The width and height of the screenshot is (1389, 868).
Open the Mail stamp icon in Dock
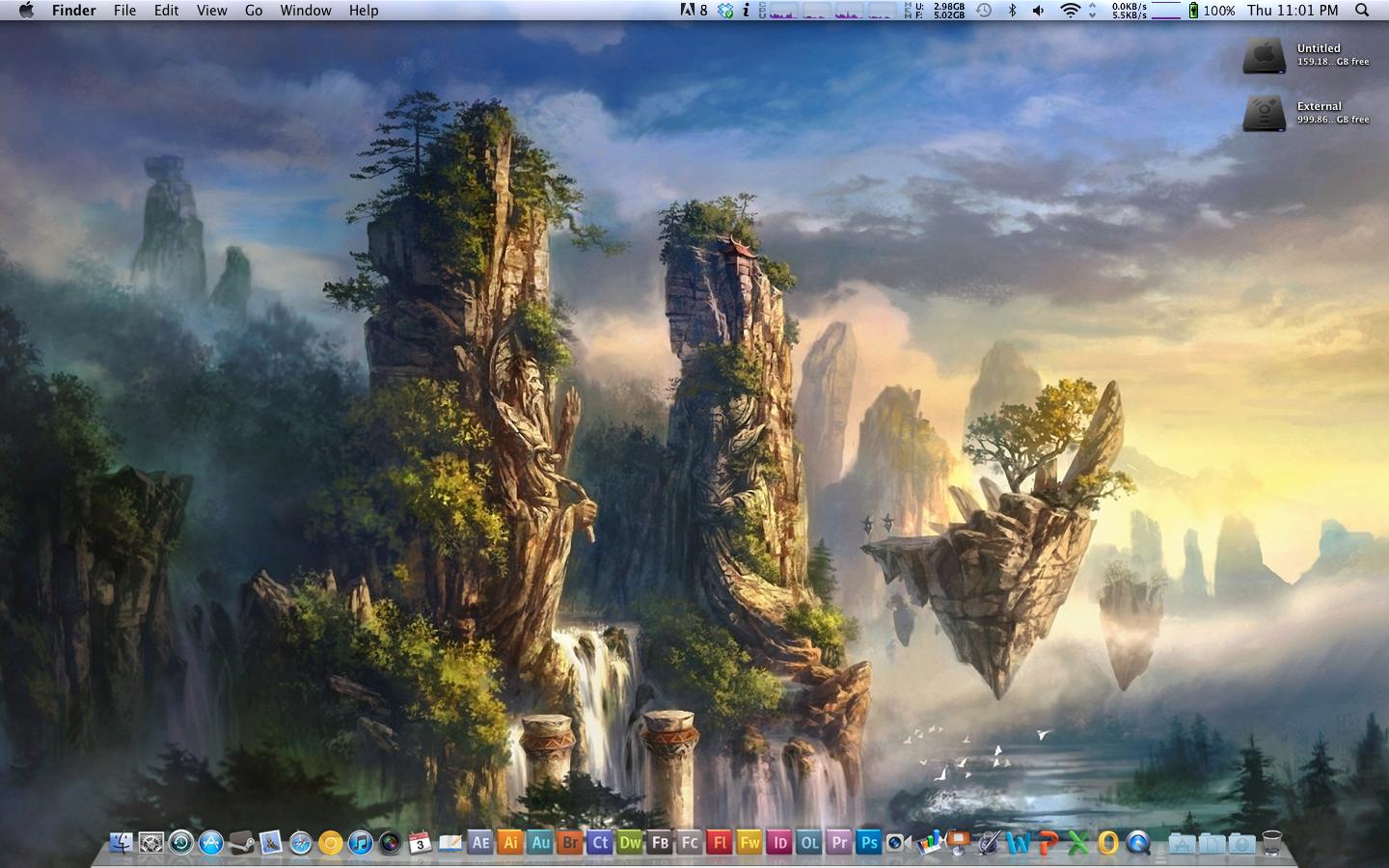(270, 843)
